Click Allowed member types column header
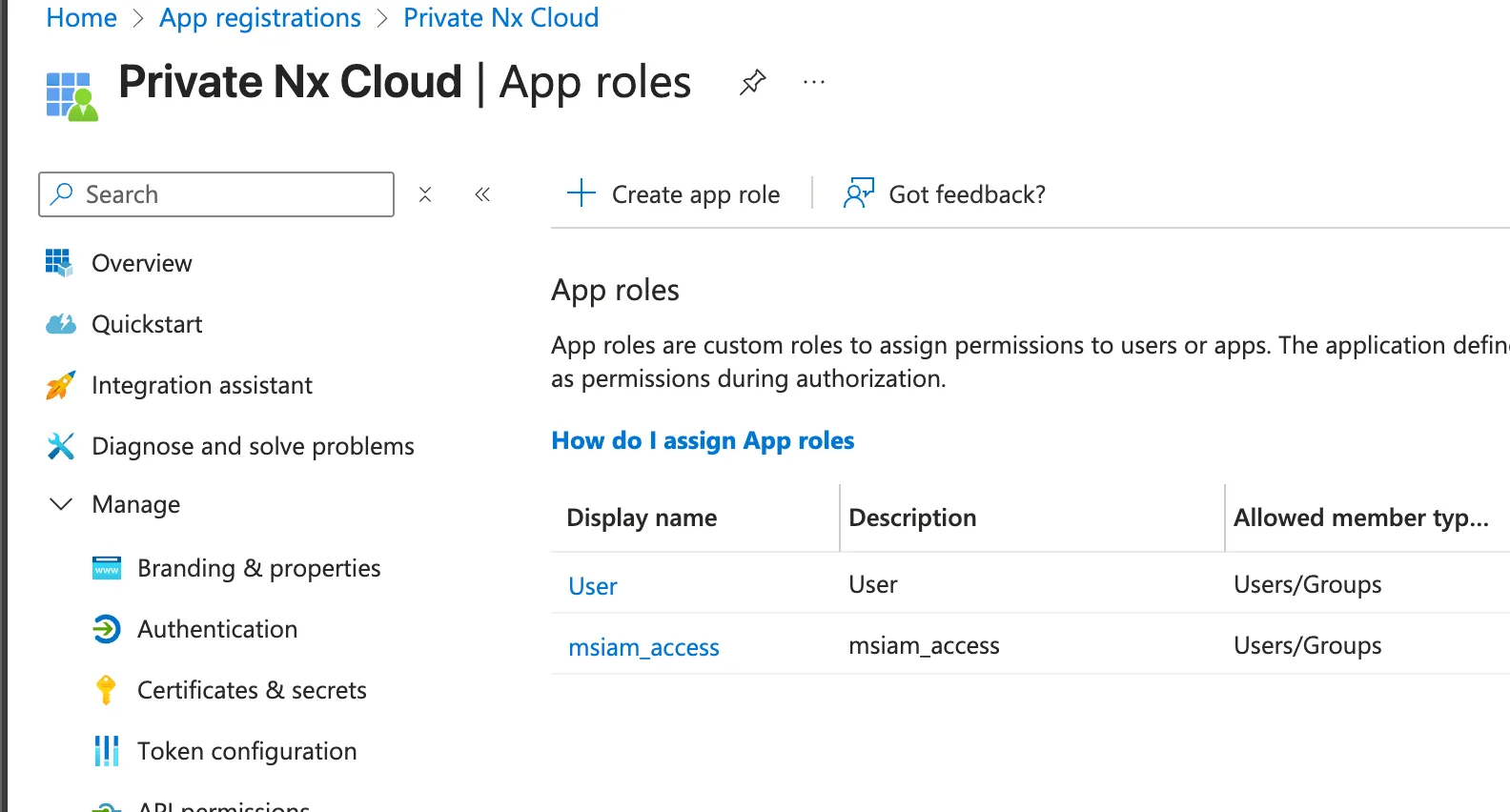1510x812 pixels. (1360, 518)
